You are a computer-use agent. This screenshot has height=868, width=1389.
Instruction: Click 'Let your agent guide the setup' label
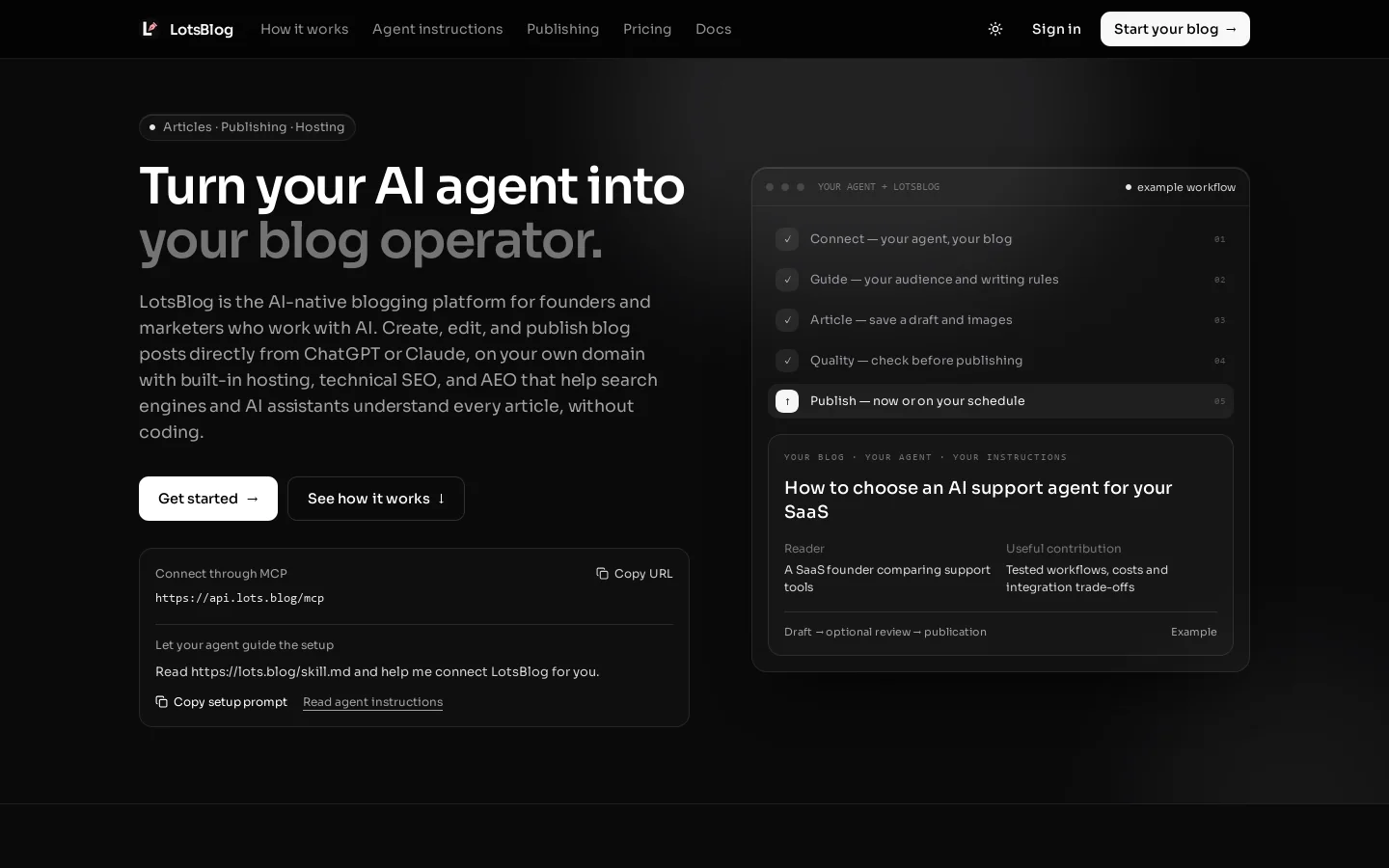coord(244,645)
